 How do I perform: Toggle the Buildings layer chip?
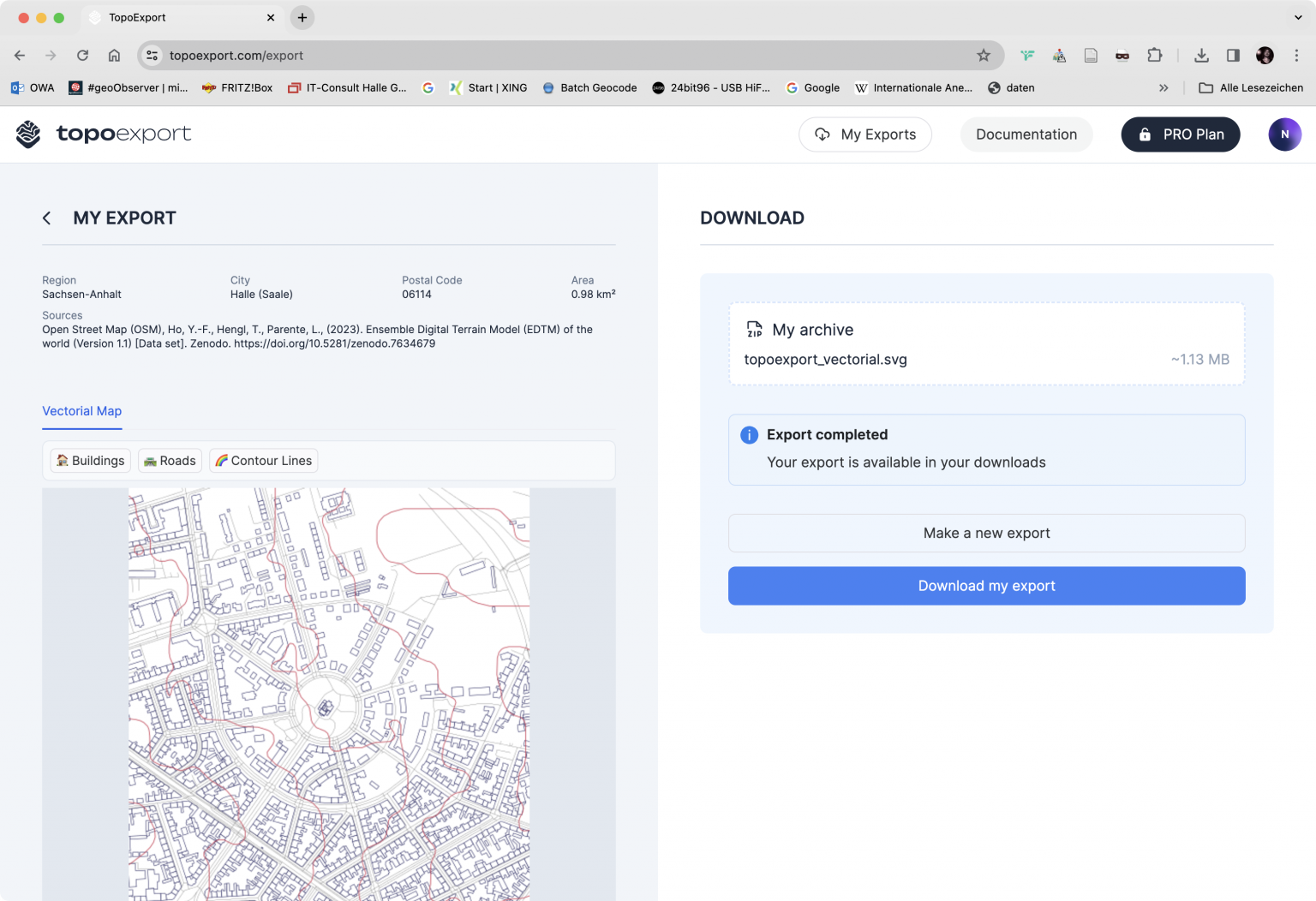(x=90, y=461)
